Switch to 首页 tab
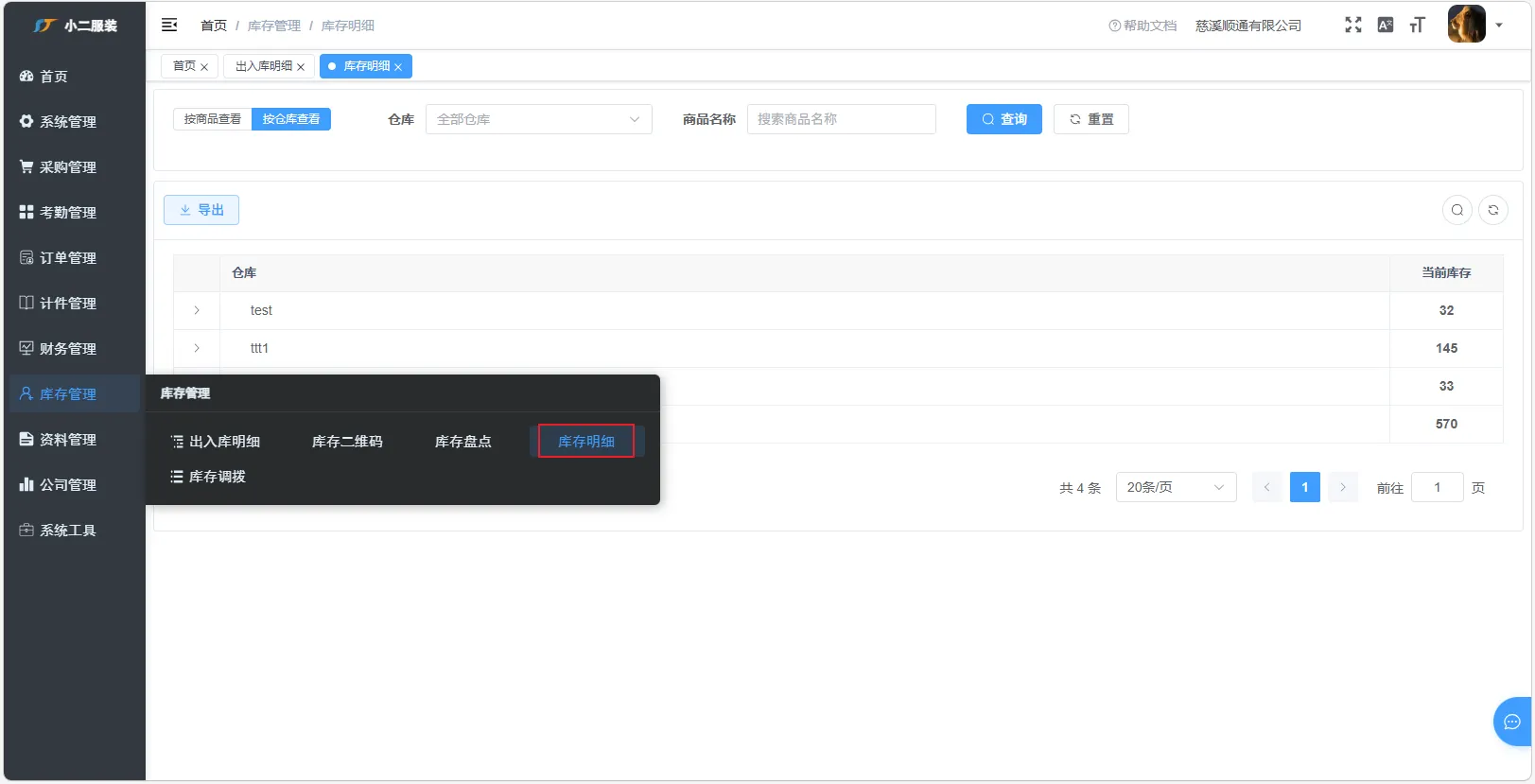This screenshot has width=1535, height=784. [x=184, y=66]
